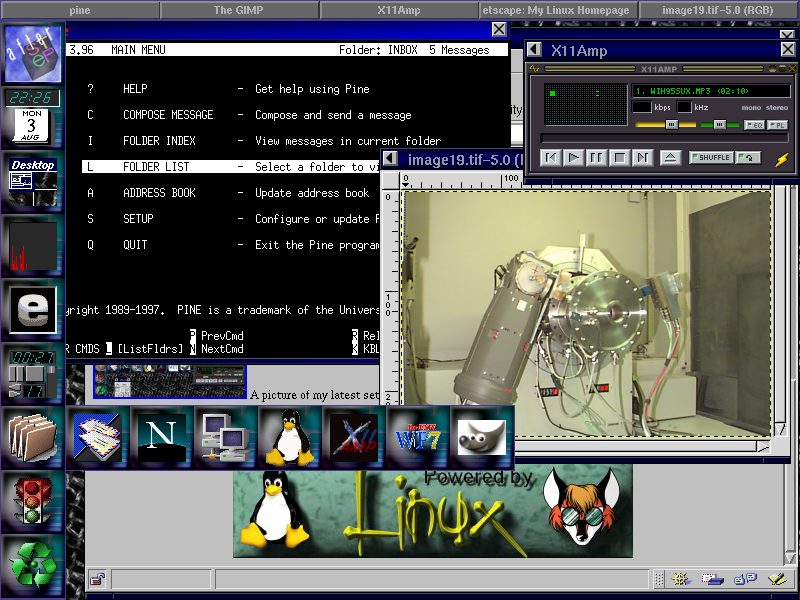Launch Netscape from the N icon
Screen dimensions: 800x600
tap(162, 438)
